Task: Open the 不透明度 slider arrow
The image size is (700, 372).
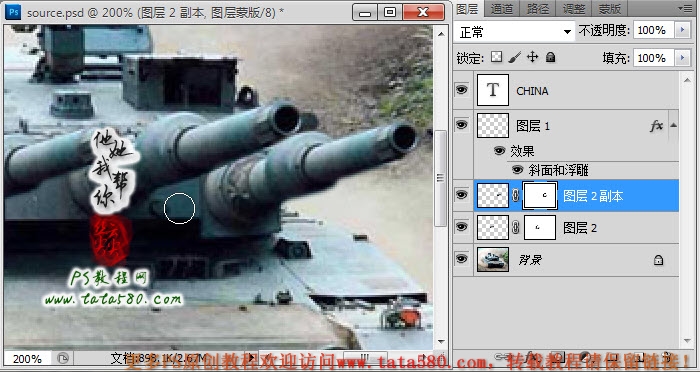Action: [x=682, y=30]
